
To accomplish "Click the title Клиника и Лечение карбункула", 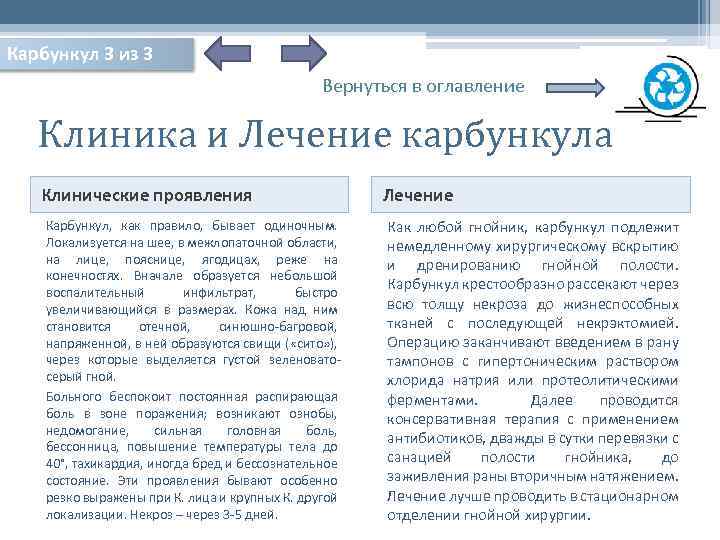I will point(325,134).
